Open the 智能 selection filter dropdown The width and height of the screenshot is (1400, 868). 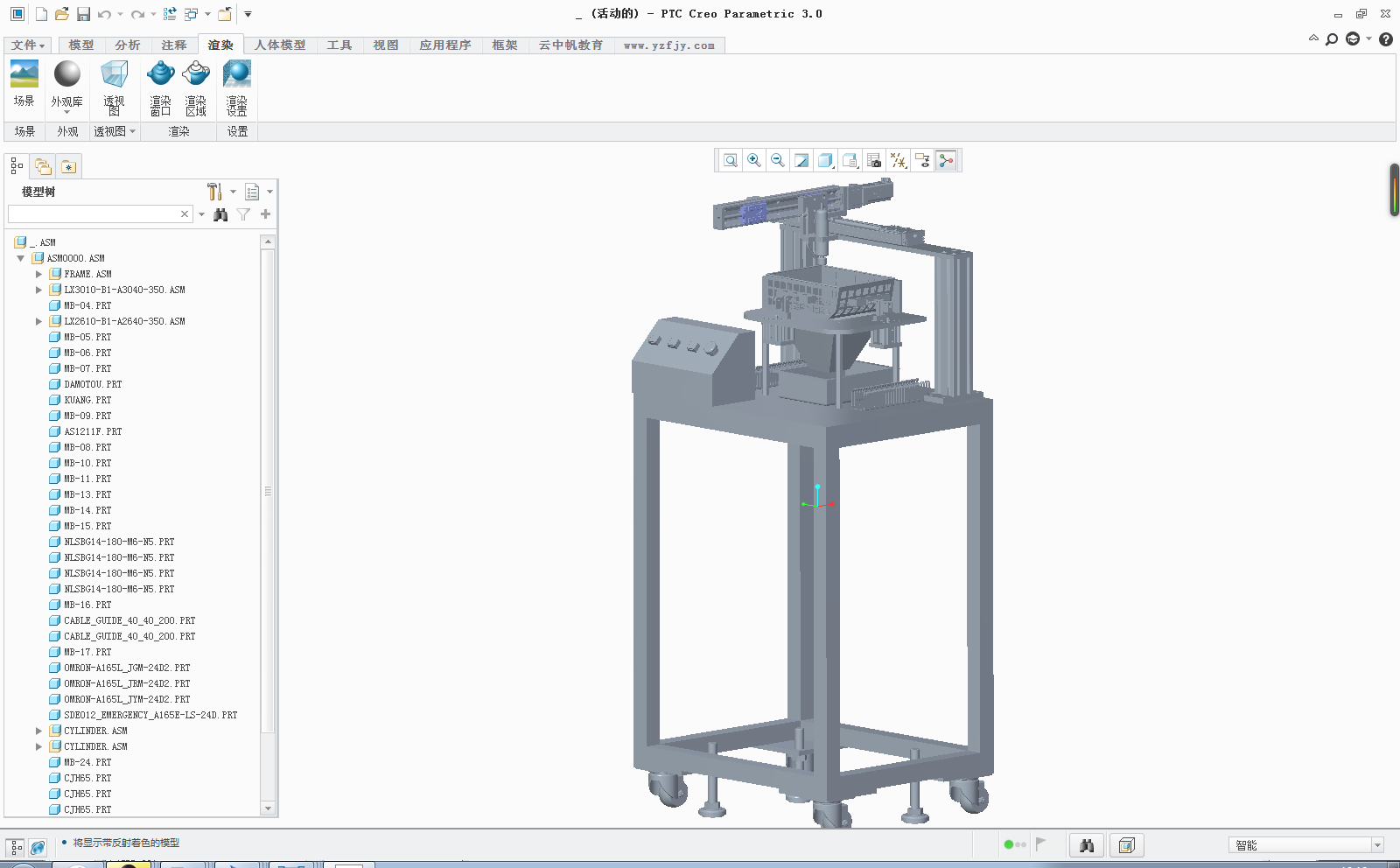click(1377, 845)
